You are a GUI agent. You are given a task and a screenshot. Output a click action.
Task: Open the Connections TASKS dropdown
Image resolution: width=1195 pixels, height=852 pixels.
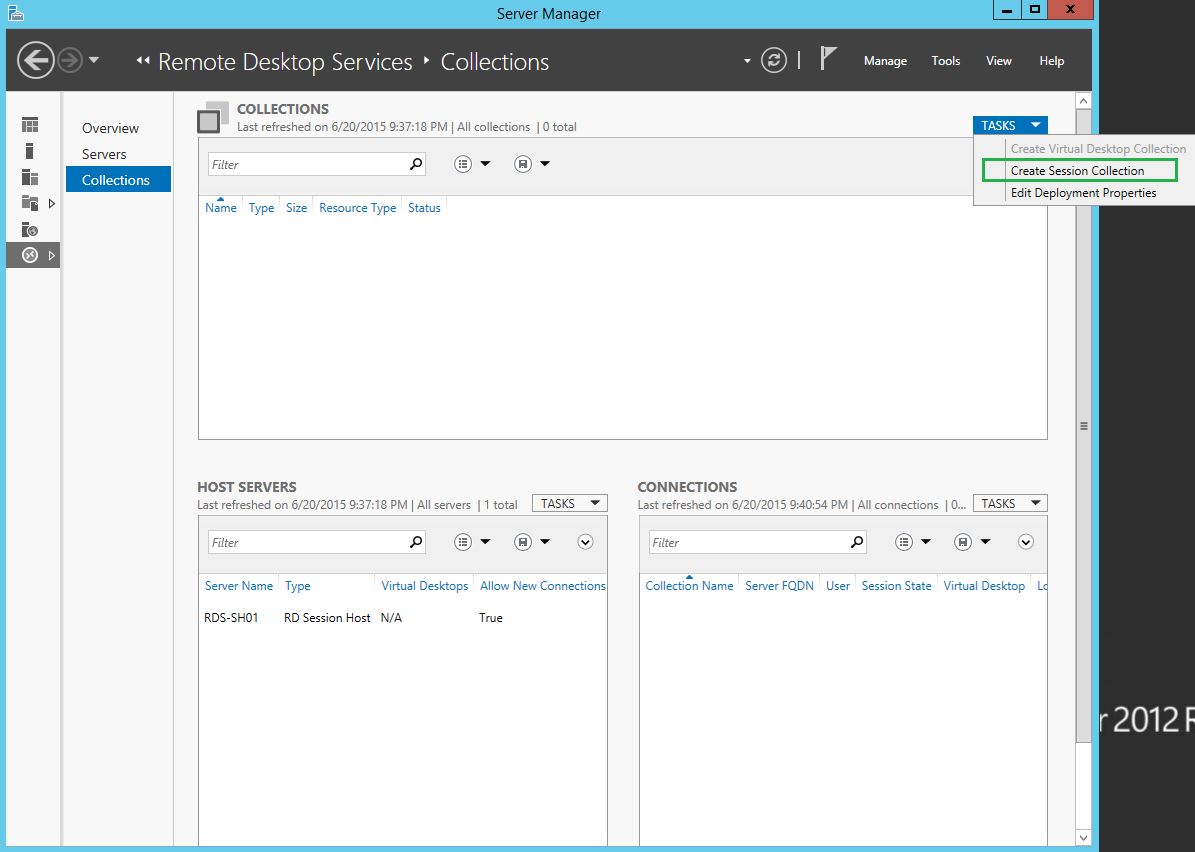1009,502
